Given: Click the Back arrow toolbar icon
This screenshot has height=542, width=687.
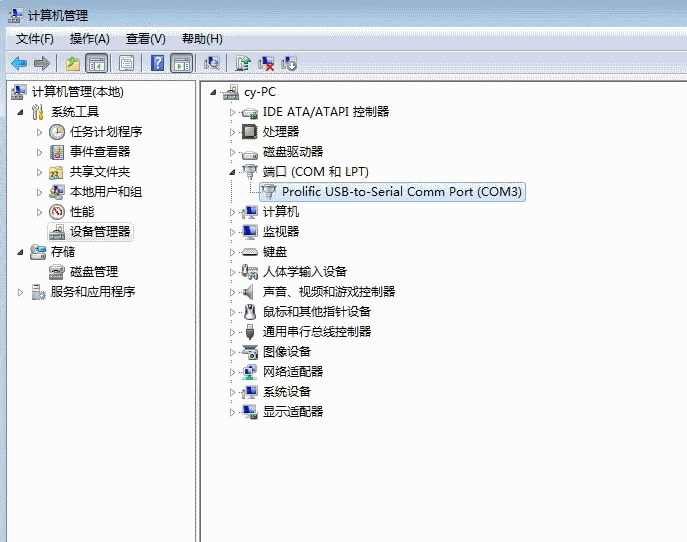Looking at the screenshot, I should [19, 64].
